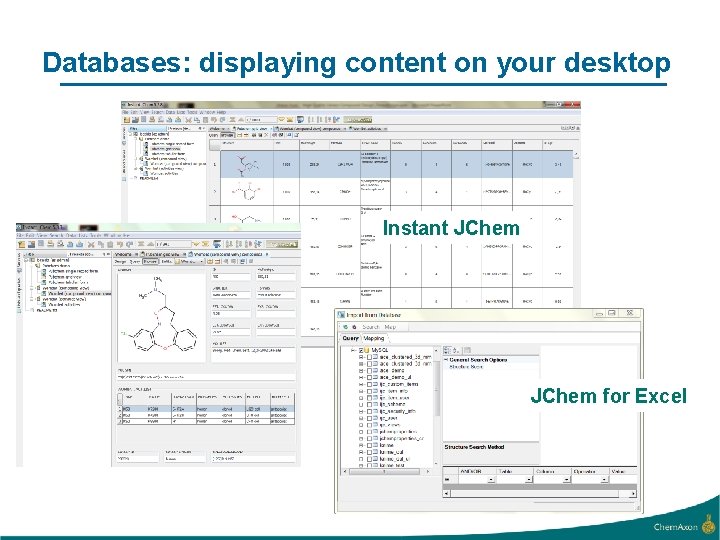
Task: Select the third row in the front window's bottom table
Action: [x=207, y=421]
